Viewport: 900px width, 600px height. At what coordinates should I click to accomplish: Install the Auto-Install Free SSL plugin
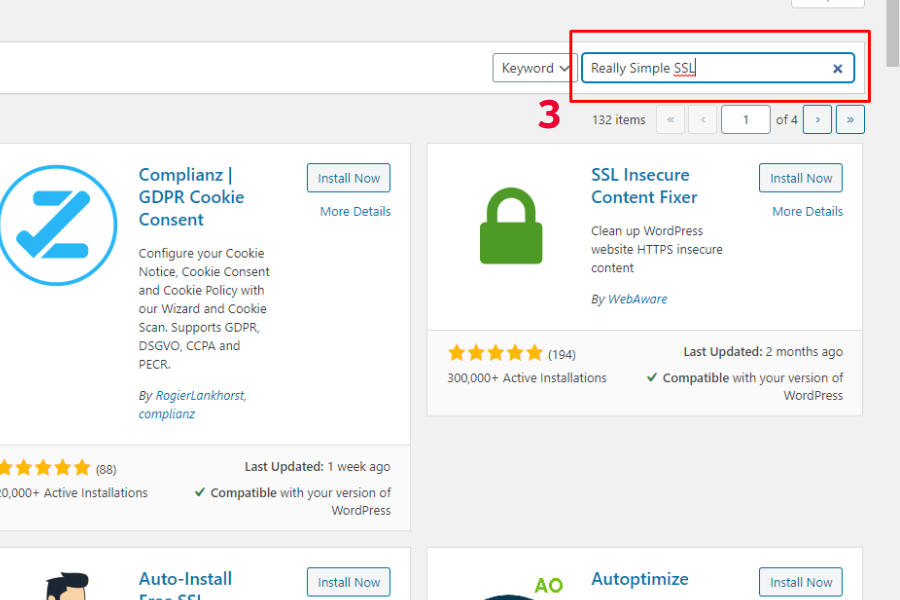[x=348, y=582]
